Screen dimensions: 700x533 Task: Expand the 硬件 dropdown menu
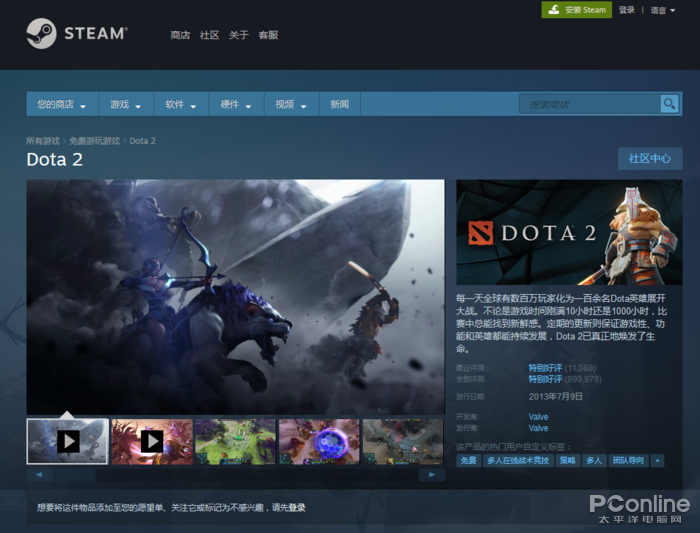tap(236, 104)
